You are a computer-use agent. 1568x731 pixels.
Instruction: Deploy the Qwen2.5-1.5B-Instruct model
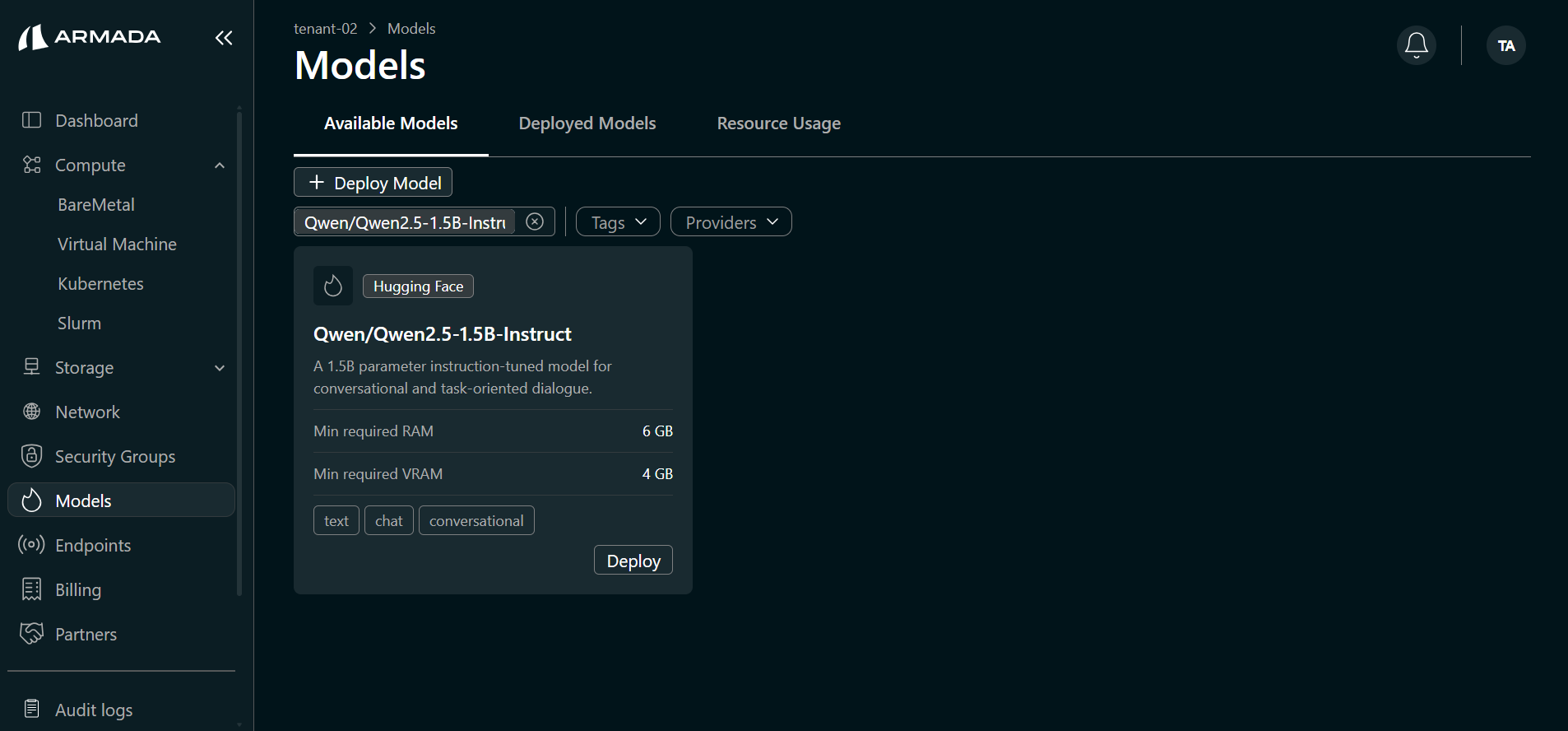tap(633, 560)
